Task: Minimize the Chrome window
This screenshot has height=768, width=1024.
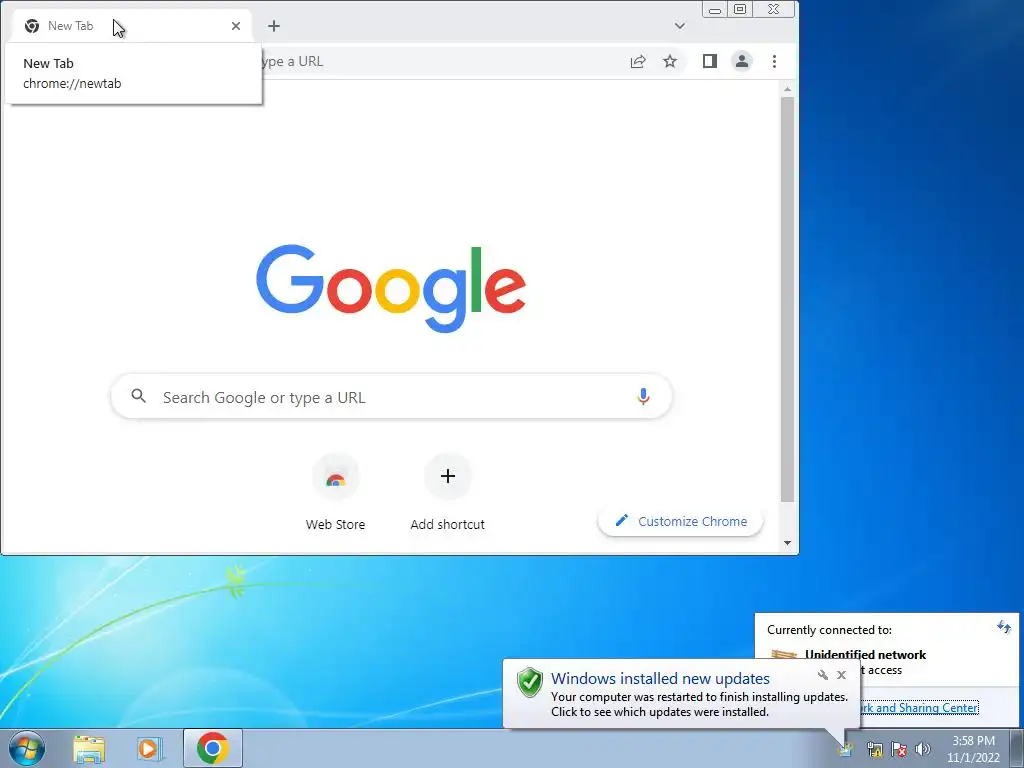Action: tap(715, 10)
